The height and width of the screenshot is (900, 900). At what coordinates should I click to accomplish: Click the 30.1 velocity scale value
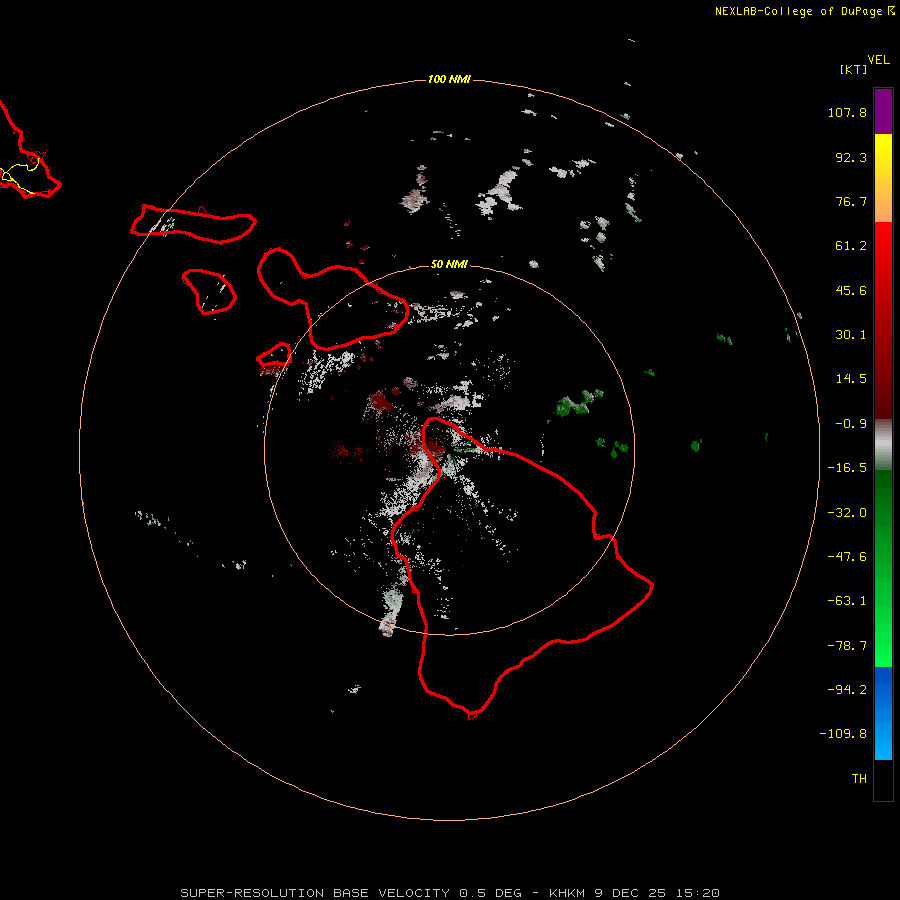[x=851, y=335]
